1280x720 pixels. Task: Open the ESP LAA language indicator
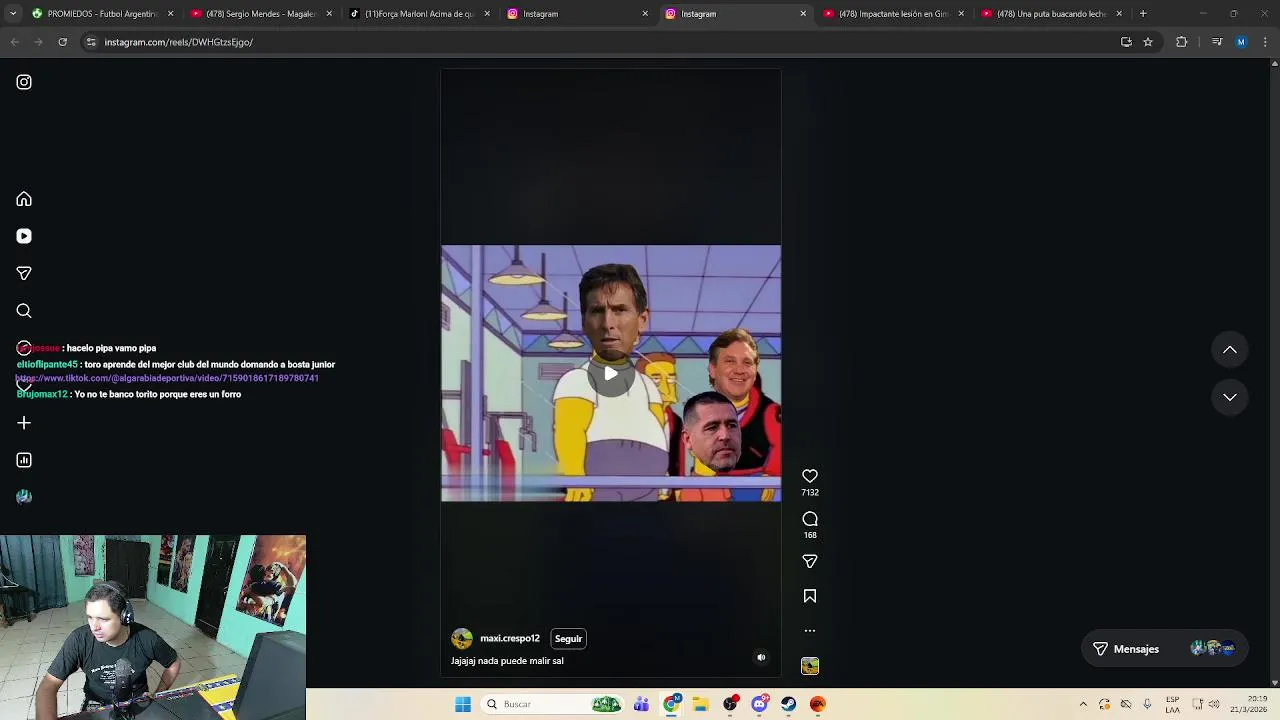1173,704
